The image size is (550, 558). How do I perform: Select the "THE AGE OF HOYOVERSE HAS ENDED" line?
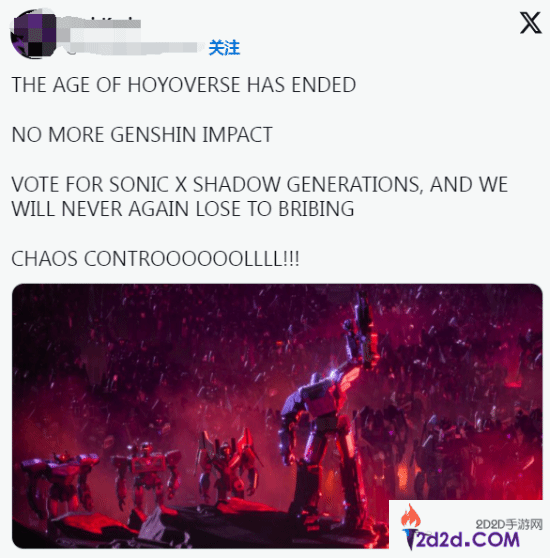184,85
